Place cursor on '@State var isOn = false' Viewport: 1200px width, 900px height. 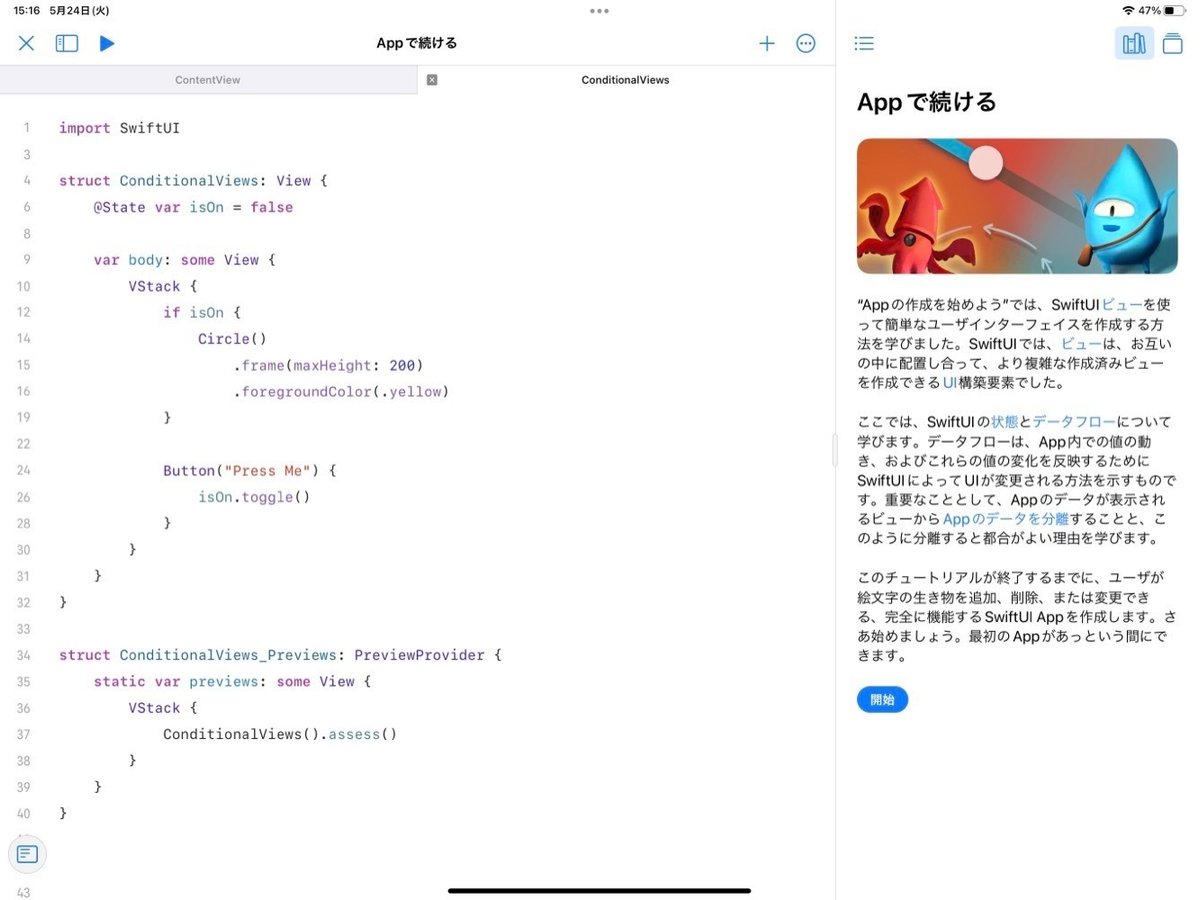pos(193,207)
